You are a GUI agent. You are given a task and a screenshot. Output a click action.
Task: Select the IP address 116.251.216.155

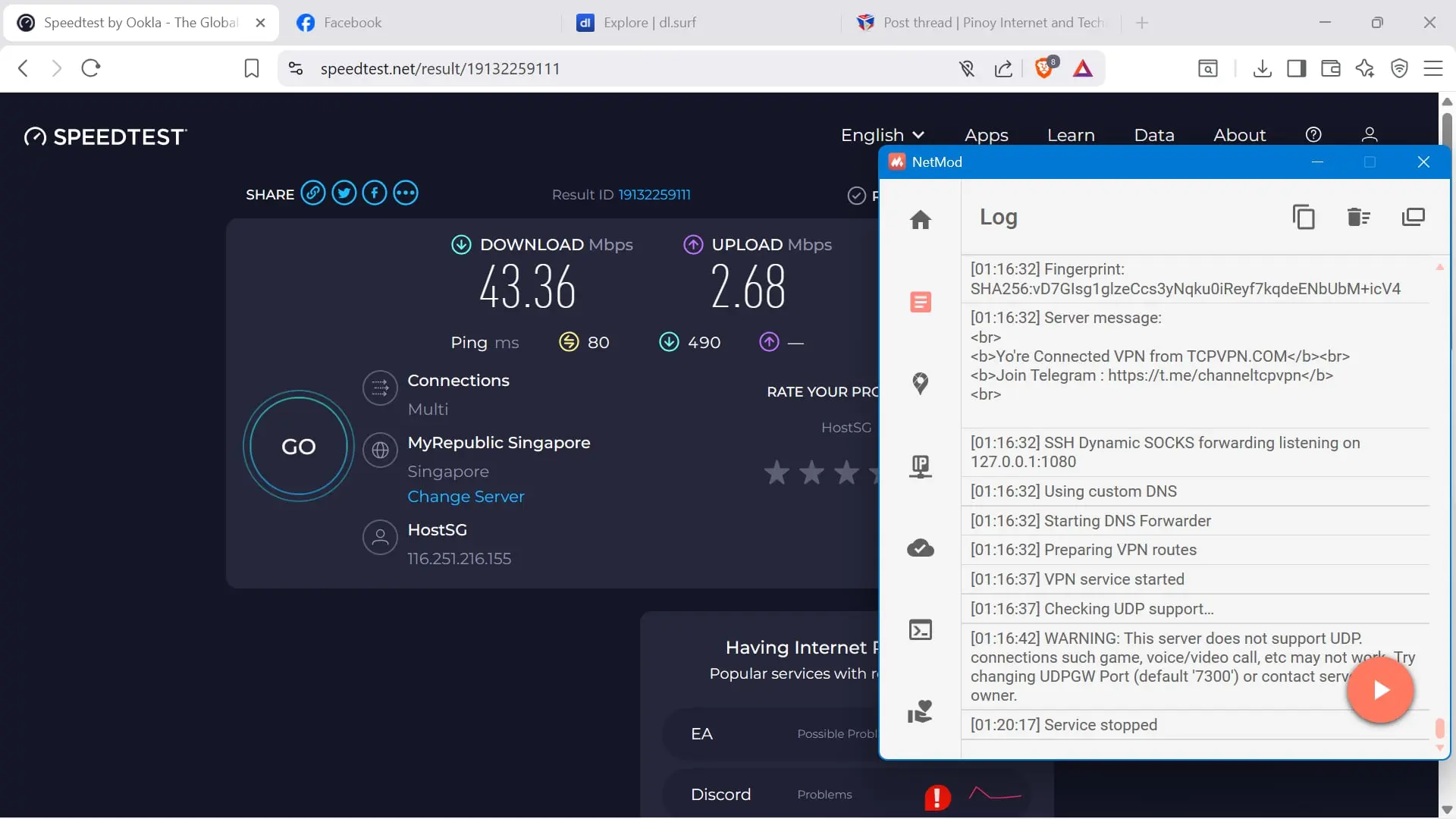(x=459, y=559)
